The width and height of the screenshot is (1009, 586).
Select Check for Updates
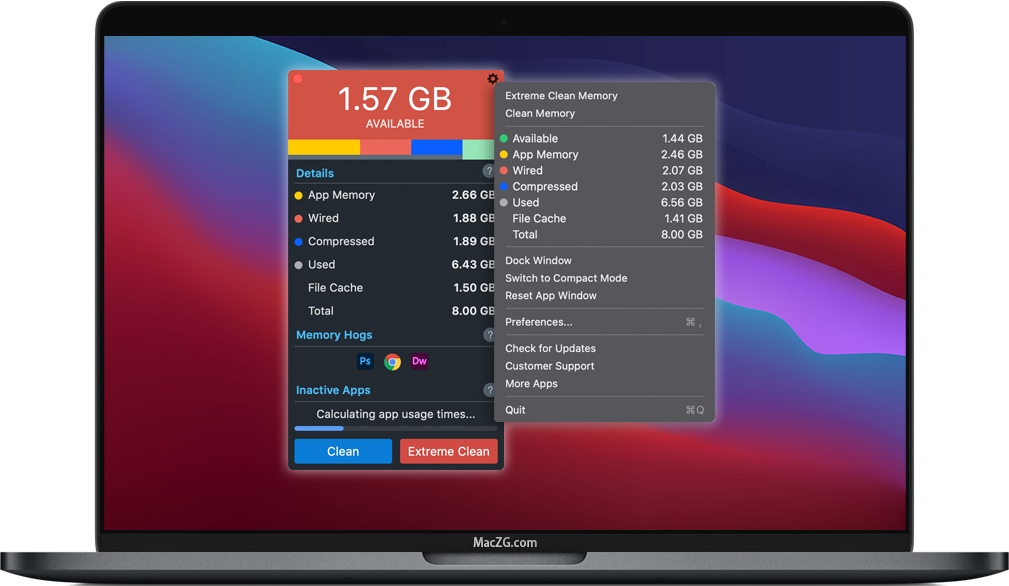tap(550, 348)
